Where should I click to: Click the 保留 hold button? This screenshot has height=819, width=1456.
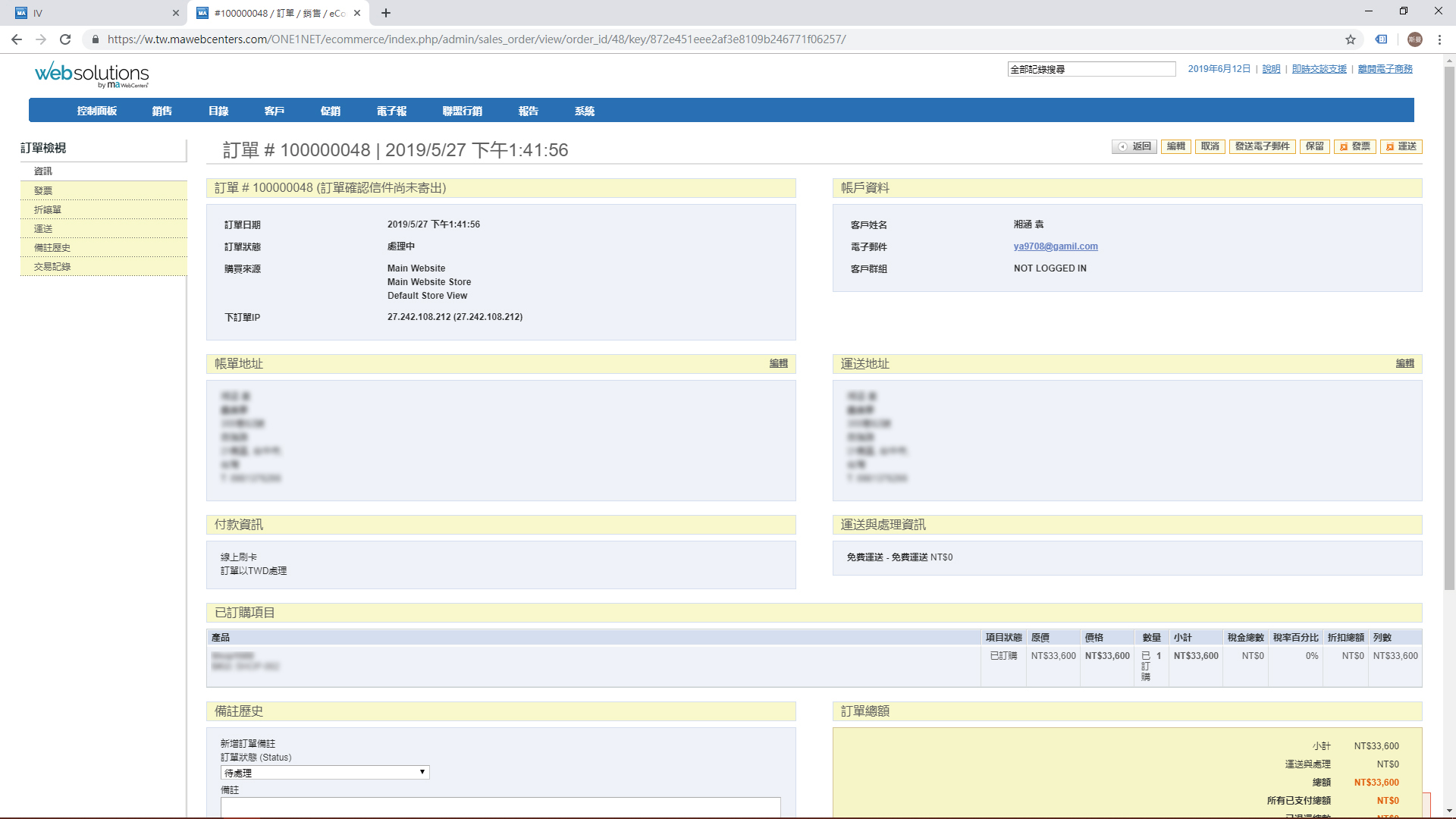point(1315,146)
